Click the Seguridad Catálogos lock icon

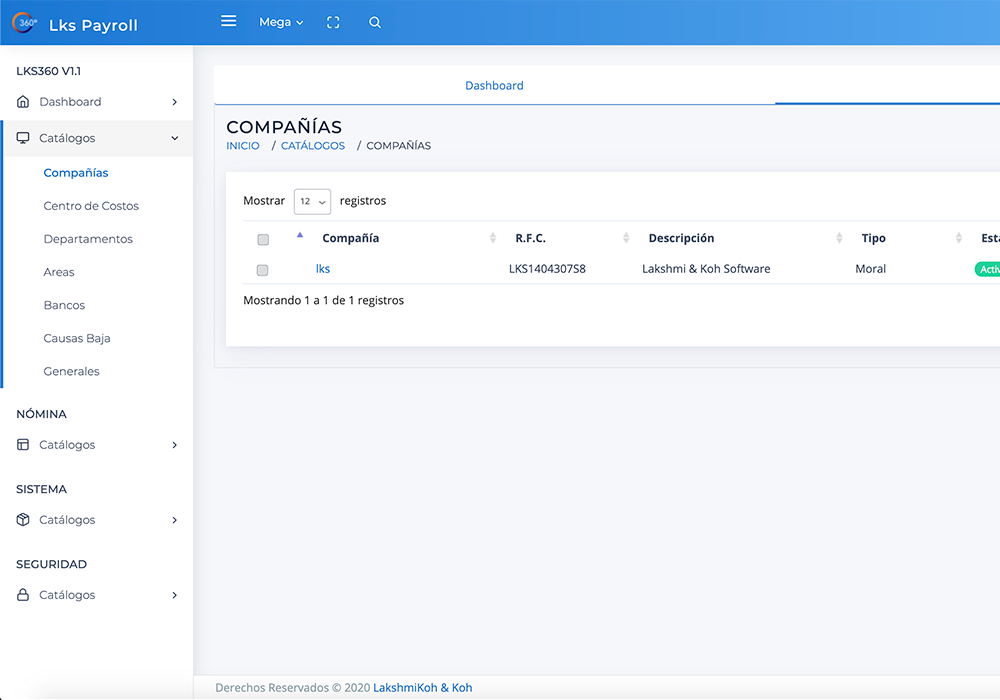[23, 595]
